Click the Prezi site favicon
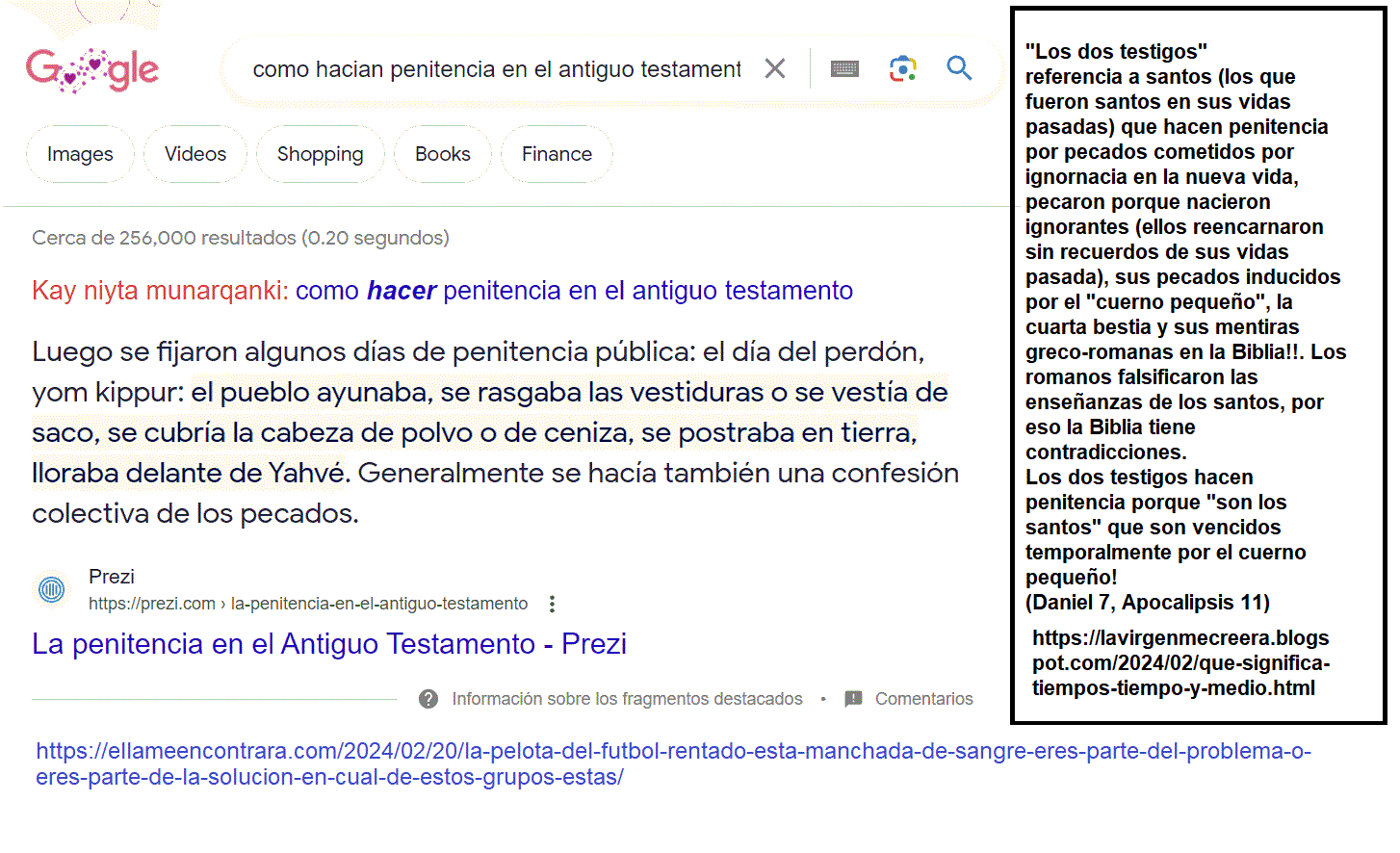 (x=50, y=589)
